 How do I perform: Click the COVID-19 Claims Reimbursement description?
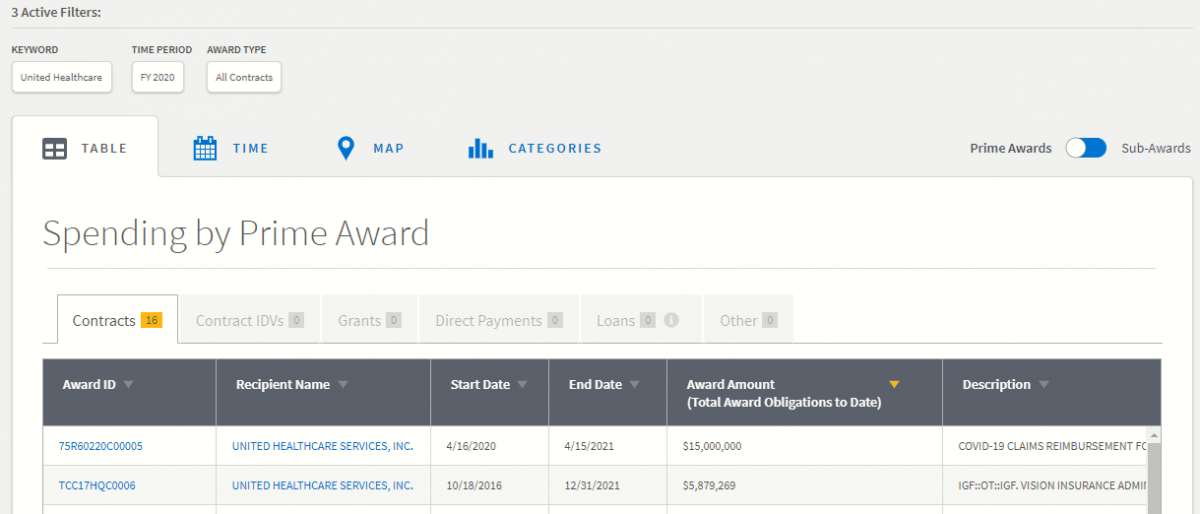coord(1051,446)
